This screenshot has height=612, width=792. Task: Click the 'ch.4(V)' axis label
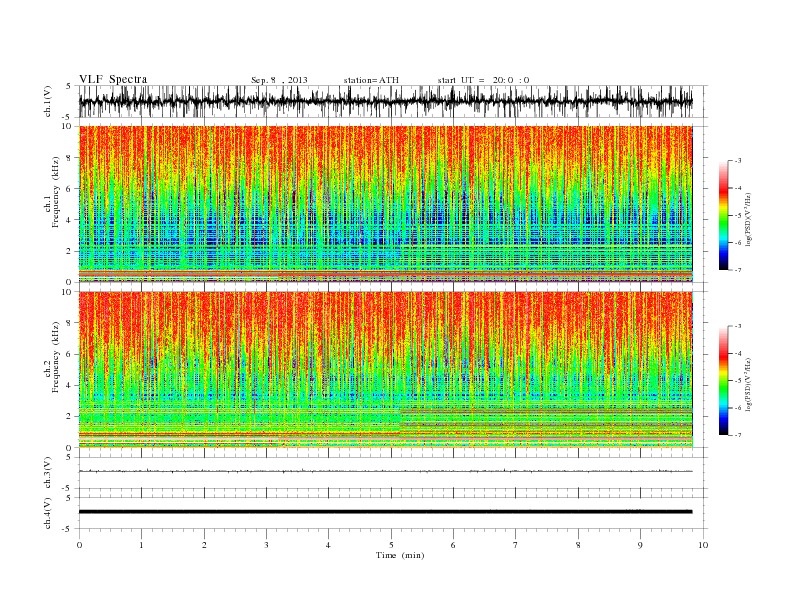pos(48,513)
